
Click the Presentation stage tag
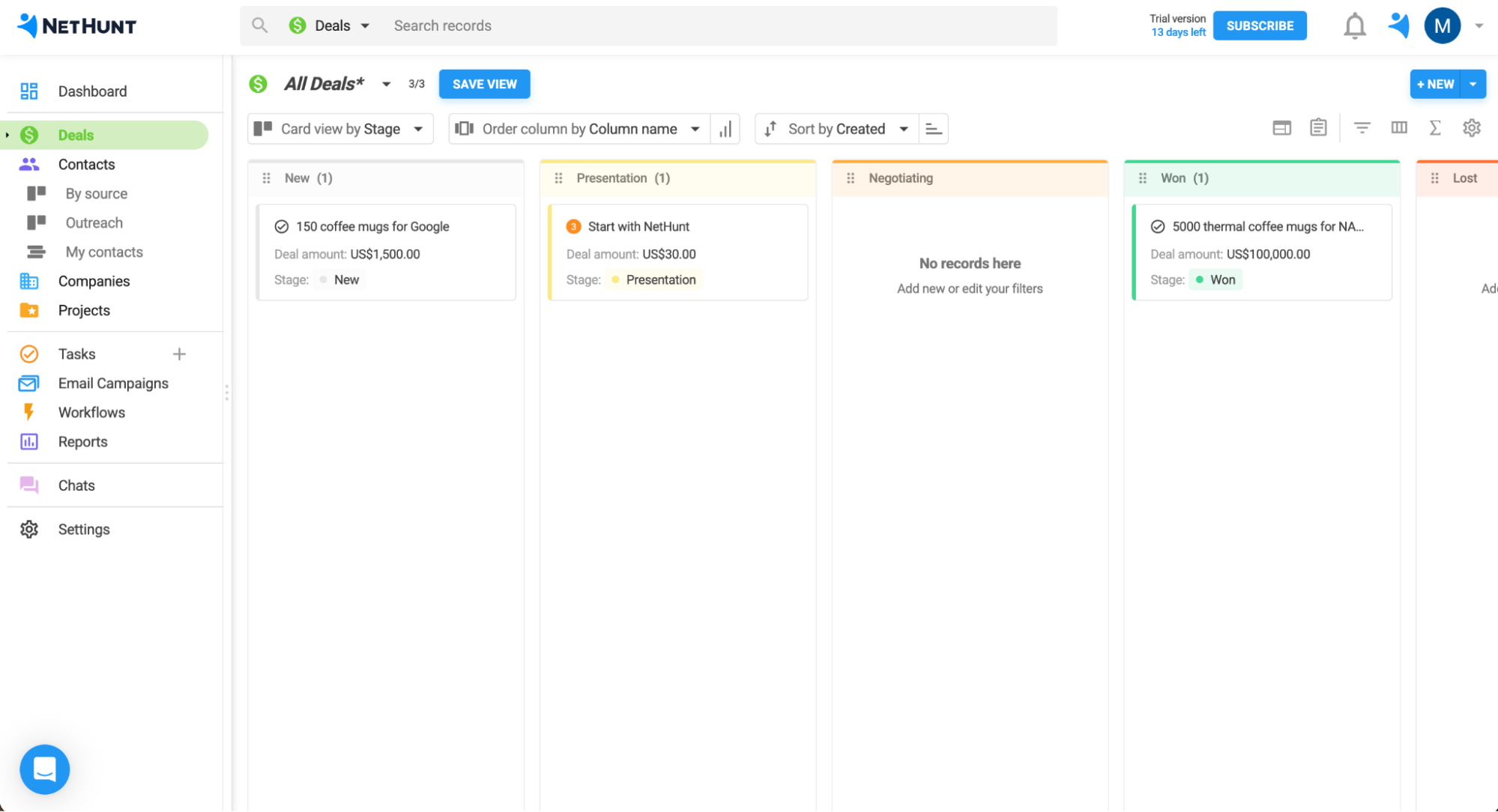tap(653, 279)
